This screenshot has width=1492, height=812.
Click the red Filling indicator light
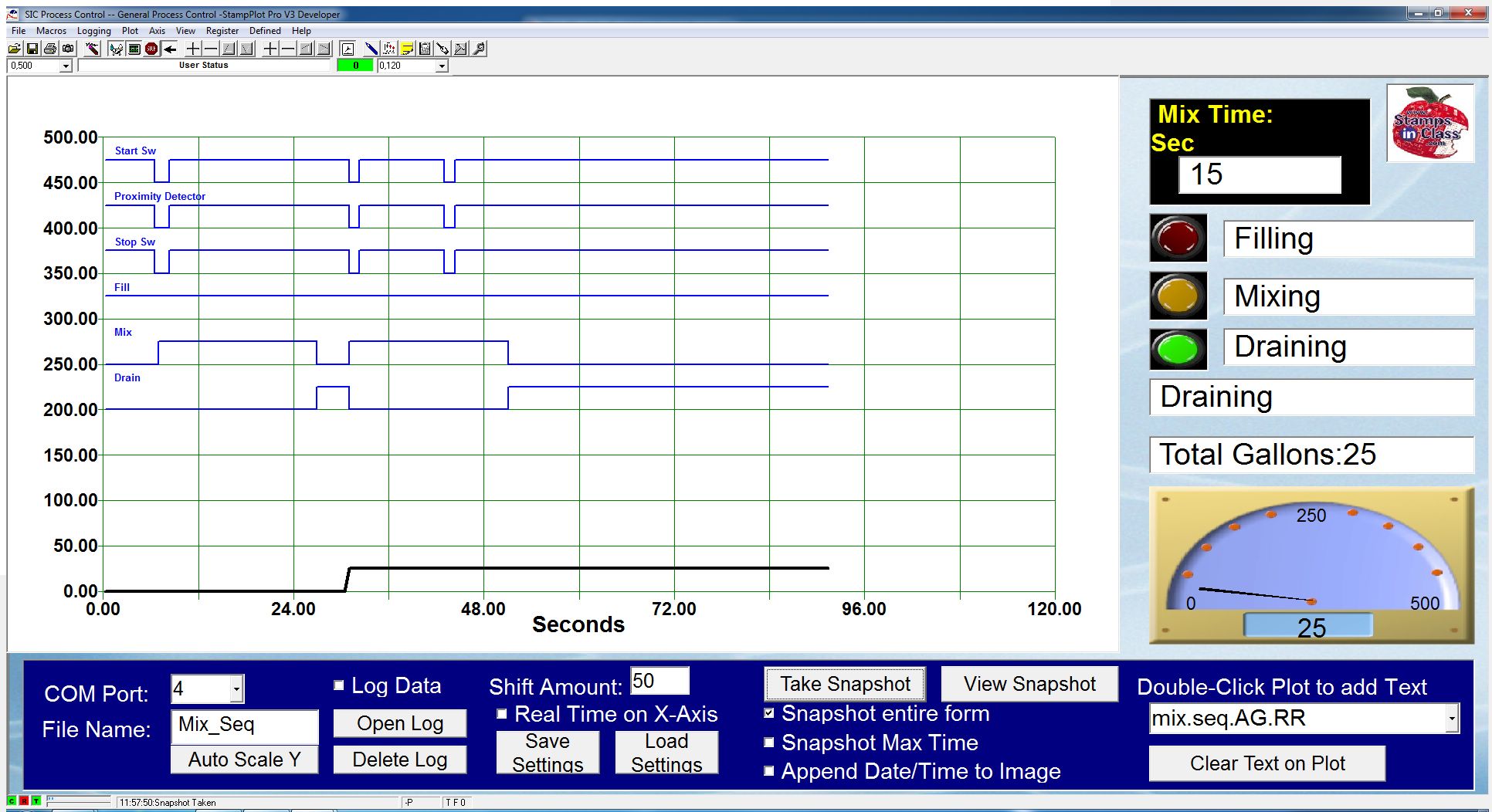click(1178, 238)
